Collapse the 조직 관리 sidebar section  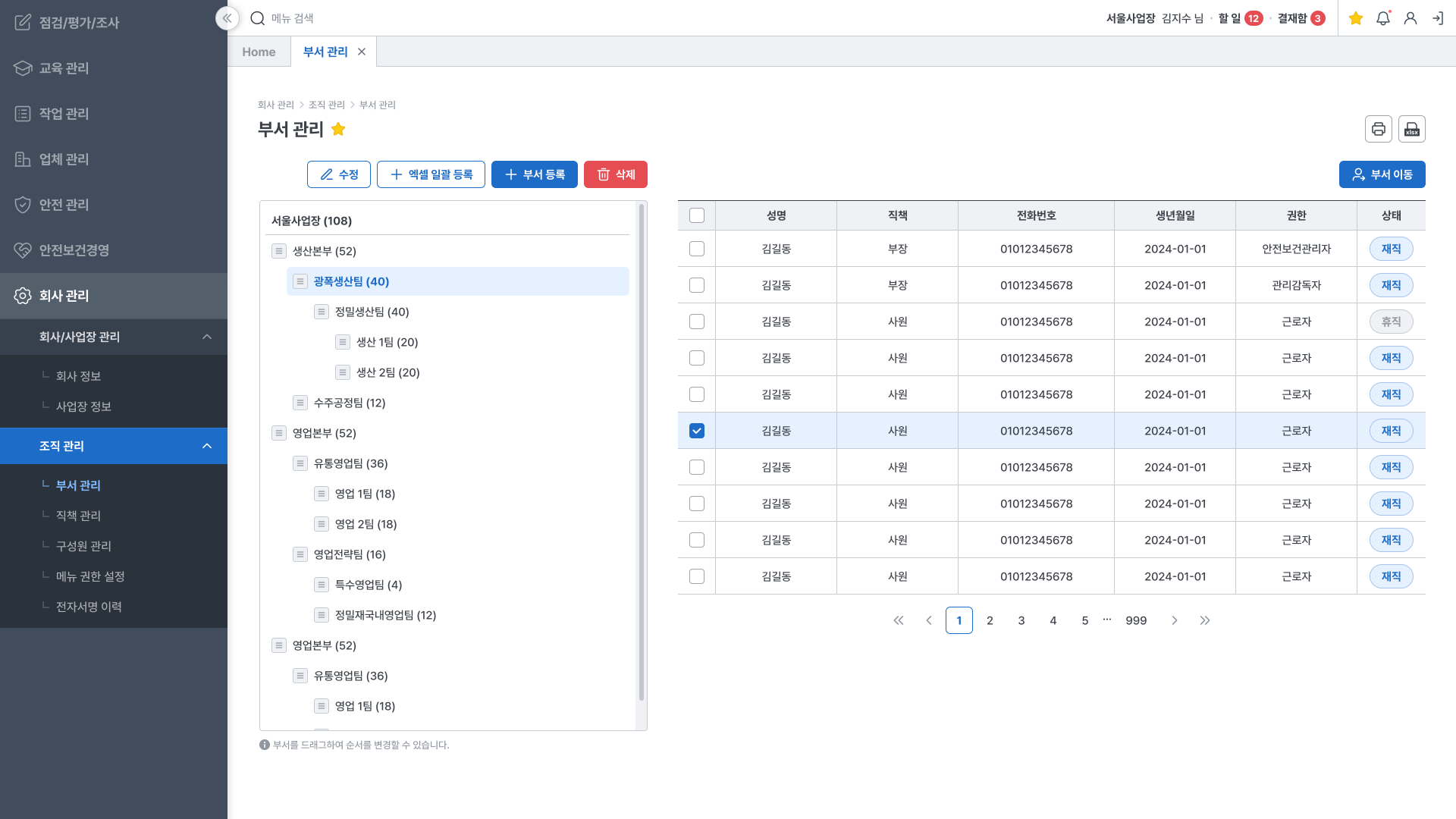(207, 446)
